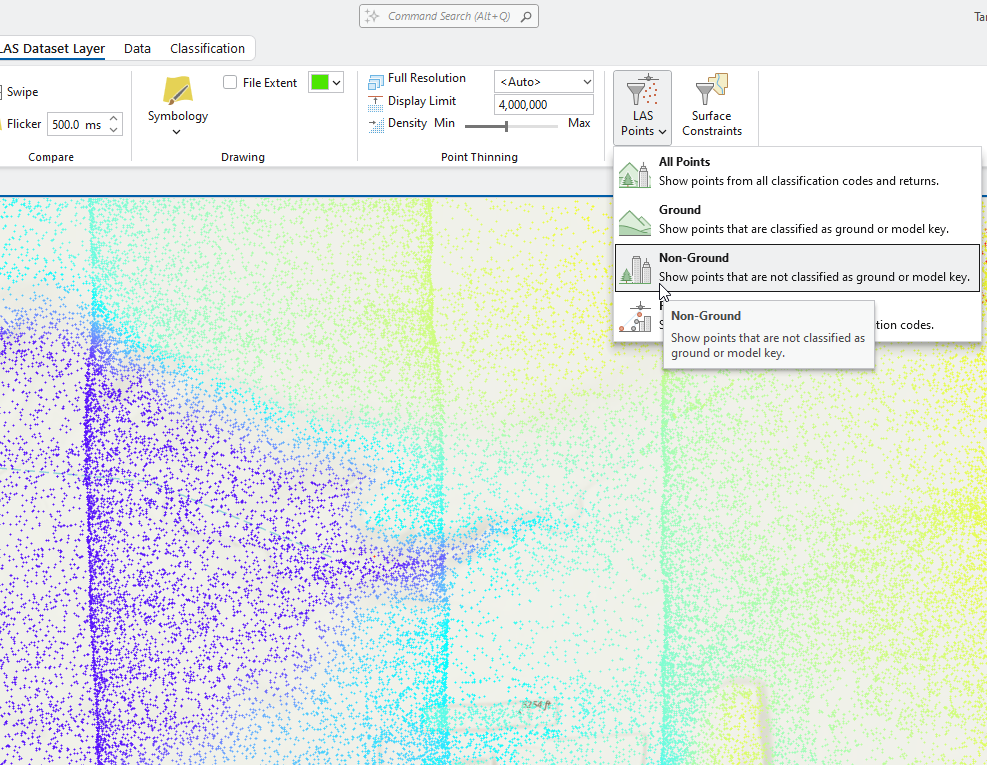The height and width of the screenshot is (765, 987).
Task: Click the Command Search box
Action: (x=449, y=16)
